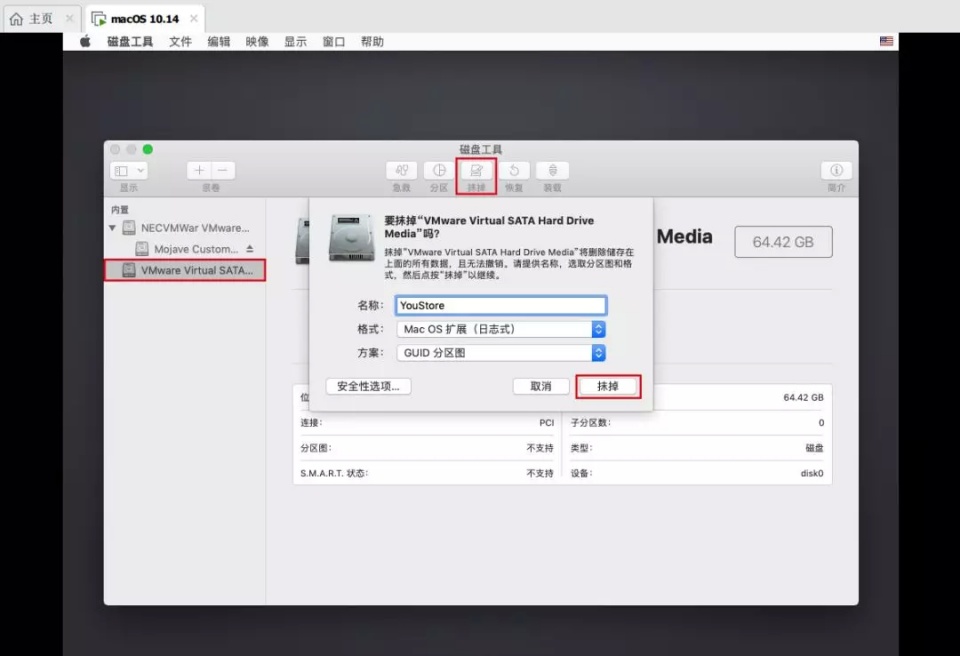Open the 显示 menu
This screenshot has height=656, width=960.
click(x=295, y=42)
